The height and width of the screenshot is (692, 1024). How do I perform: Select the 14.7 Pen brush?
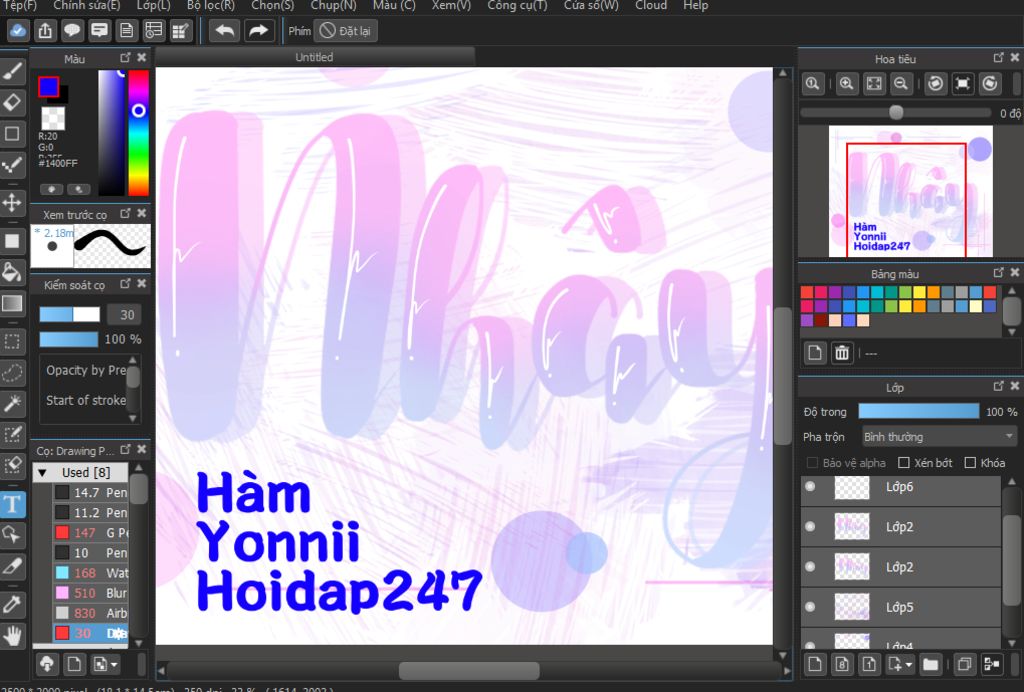[91, 492]
